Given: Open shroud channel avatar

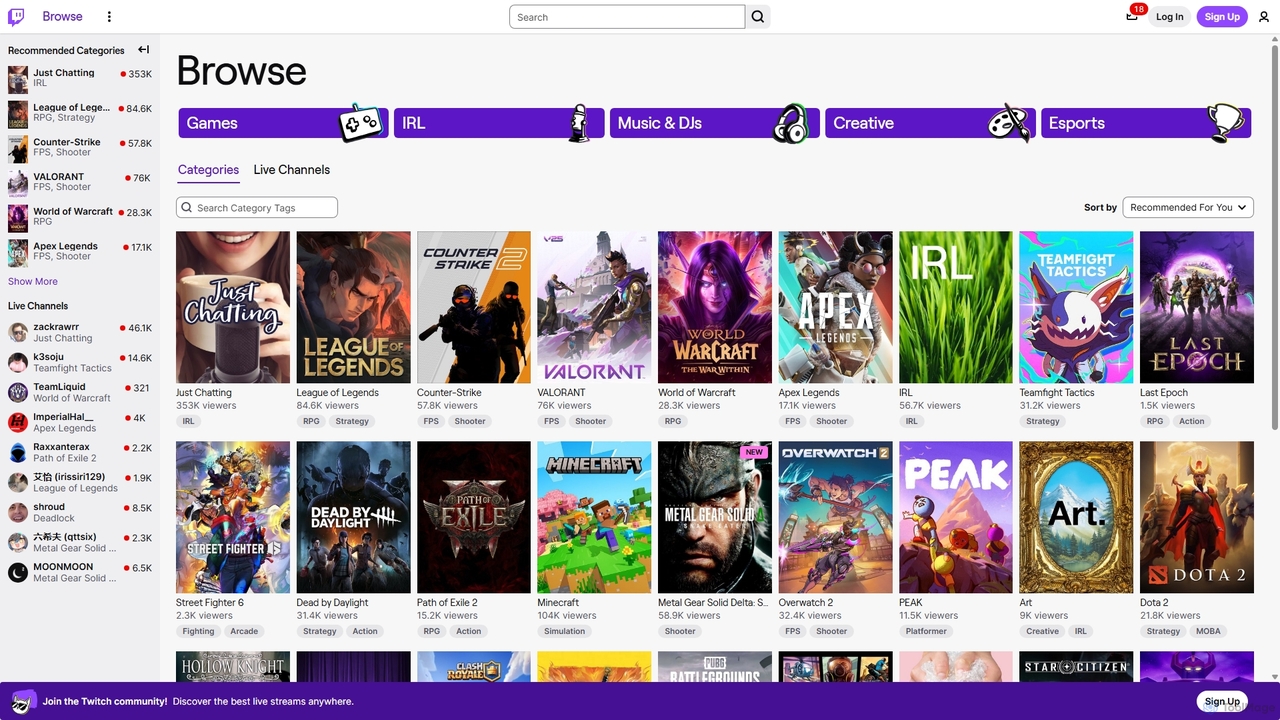Looking at the screenshot, I should pos(18,512).
